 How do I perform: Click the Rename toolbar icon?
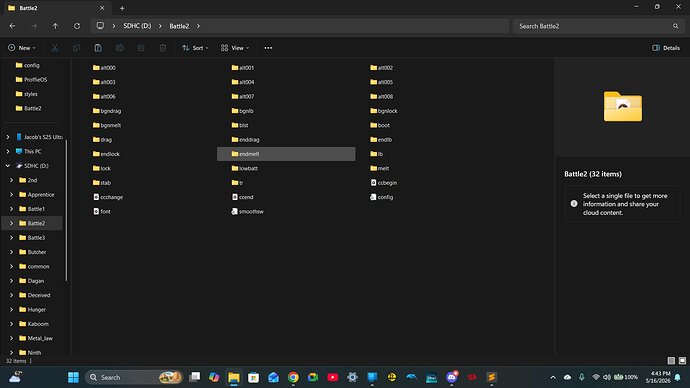click(119, 48)
